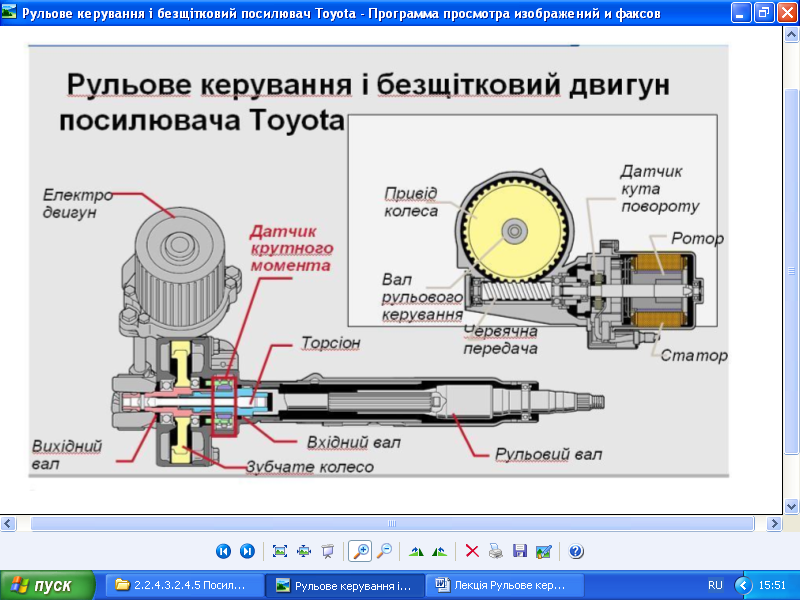This screenshot has height=600, width=800.
Task: Click the 15:51 clock in the tray
Action: click(x=772, y=585)
